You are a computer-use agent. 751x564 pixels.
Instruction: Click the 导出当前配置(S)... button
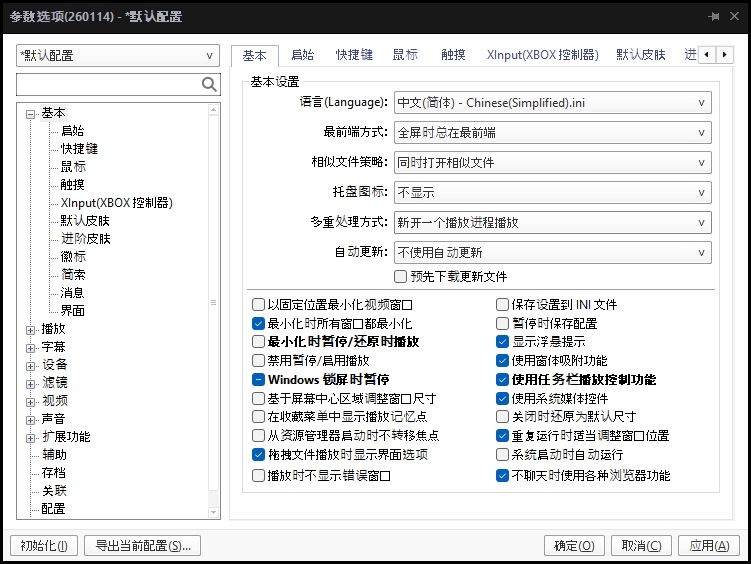142,546
